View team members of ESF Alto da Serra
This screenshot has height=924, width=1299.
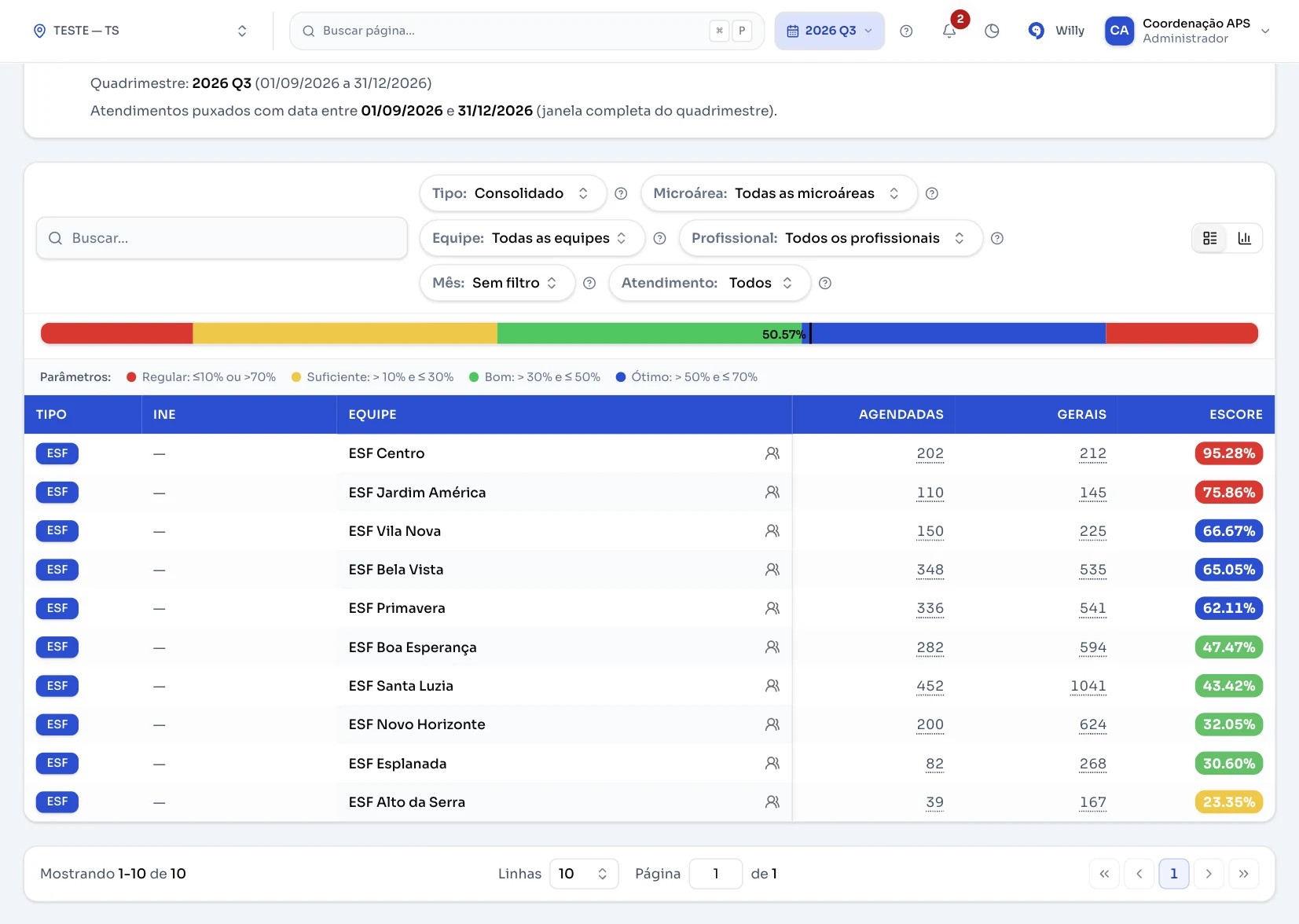click(772, 802)
